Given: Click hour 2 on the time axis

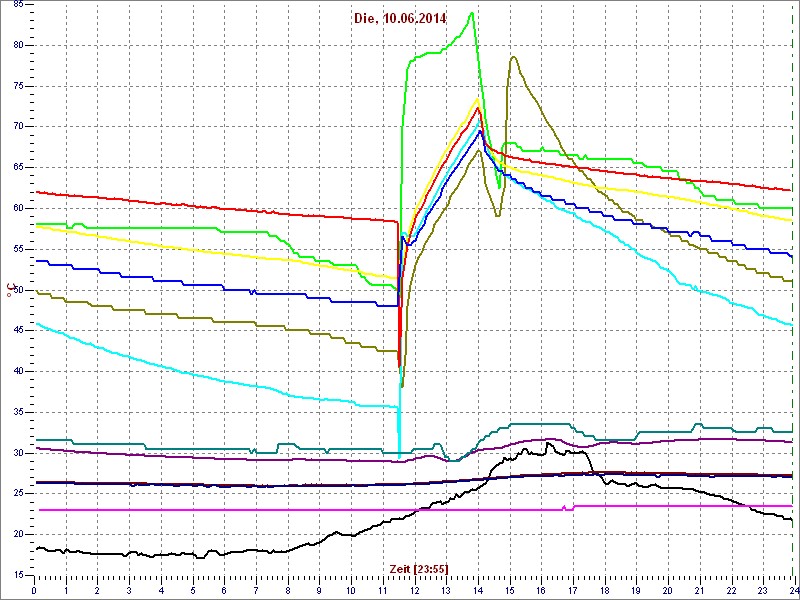Looking at the screenshot, I should [98, 590].
